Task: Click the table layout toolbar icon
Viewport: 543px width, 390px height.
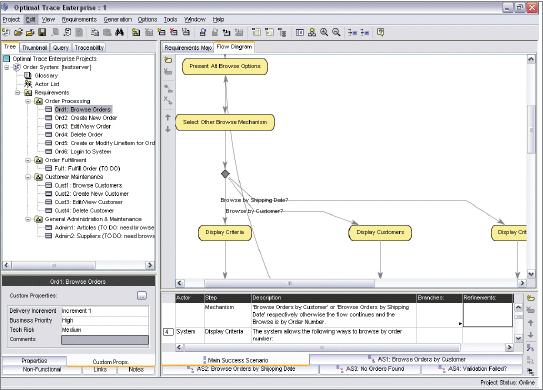Action: coord(300,33)
